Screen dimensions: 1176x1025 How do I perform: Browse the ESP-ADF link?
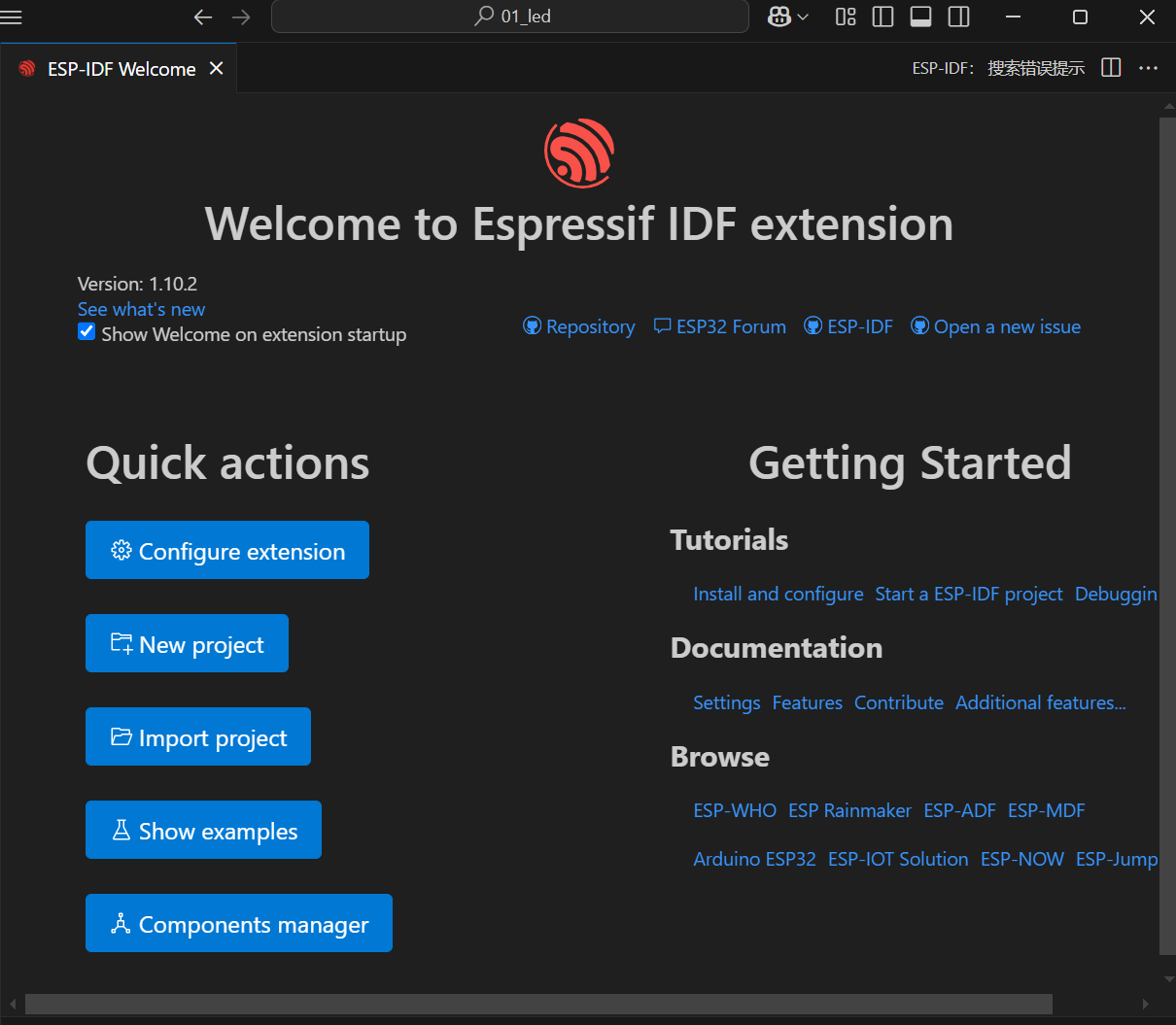[960, 810]
